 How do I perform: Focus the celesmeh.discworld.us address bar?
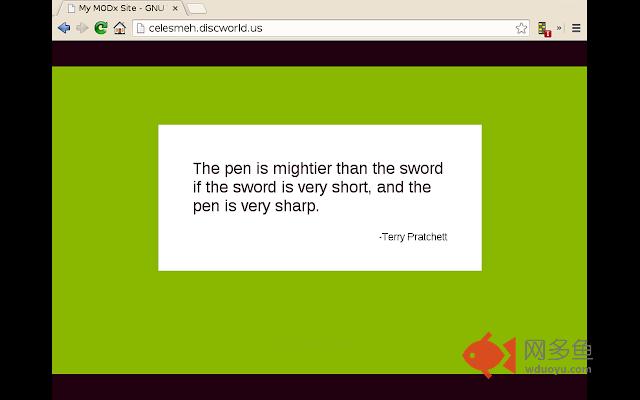point(331,28)
